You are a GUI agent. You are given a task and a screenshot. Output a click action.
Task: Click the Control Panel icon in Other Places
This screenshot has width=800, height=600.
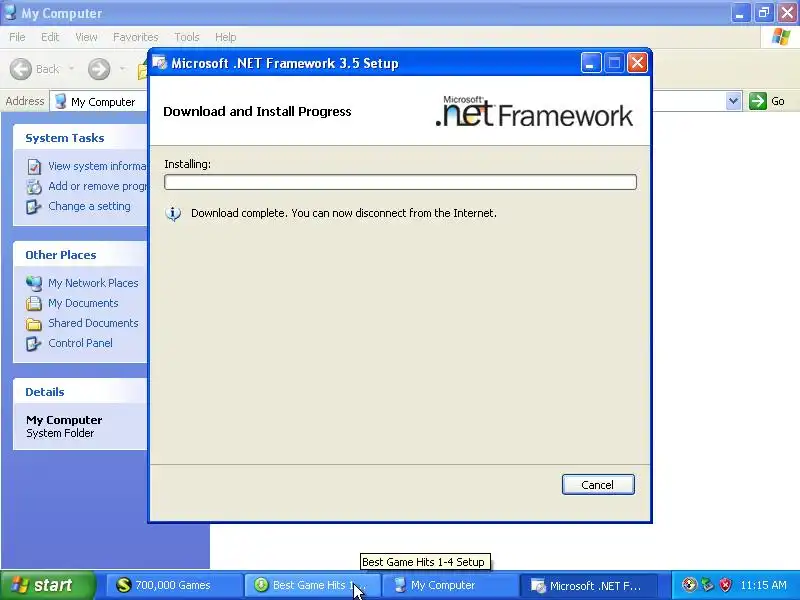[34, 344]
